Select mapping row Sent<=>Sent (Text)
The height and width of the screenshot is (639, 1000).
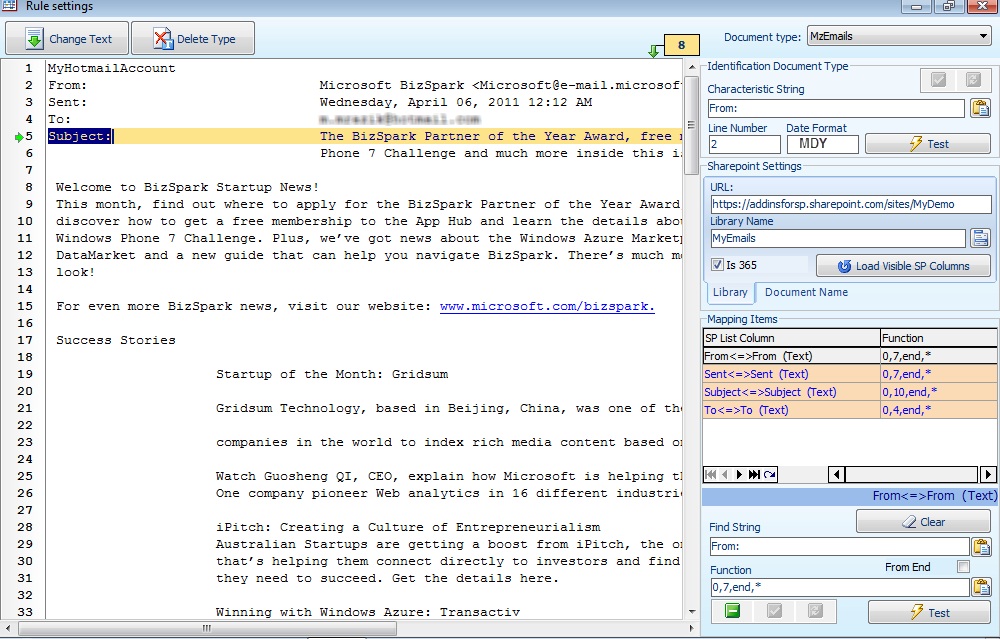point(850,374)
